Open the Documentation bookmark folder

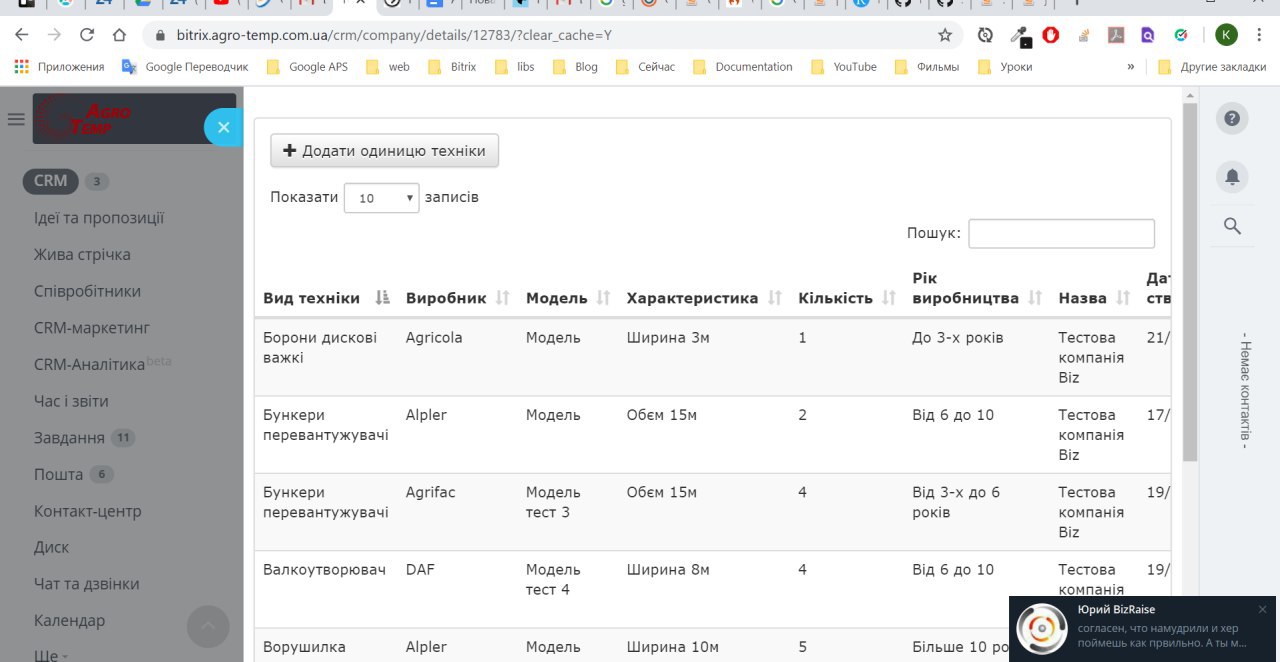(741, 67)
